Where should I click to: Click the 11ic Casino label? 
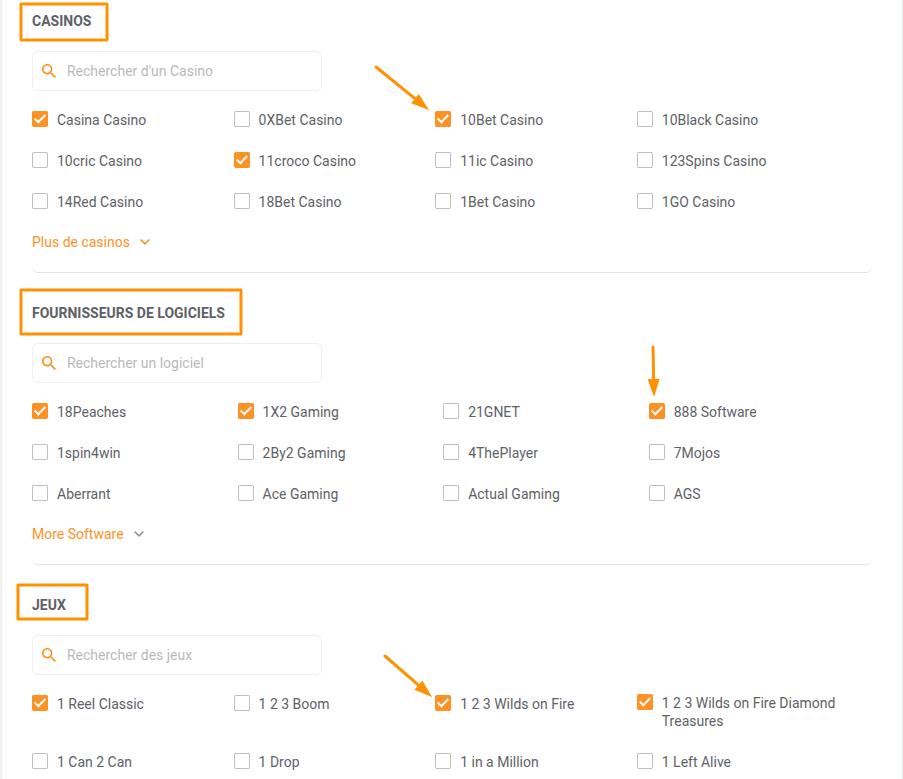pos(496,161)
